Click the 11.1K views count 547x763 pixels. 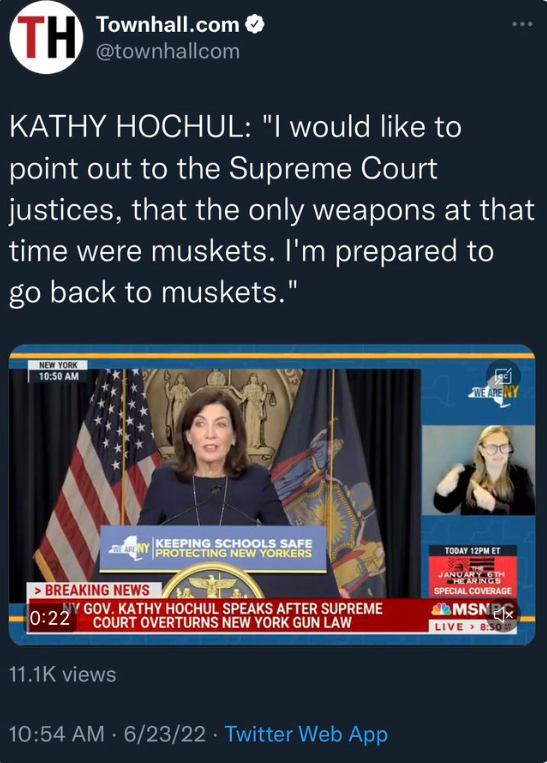(62, 674)
